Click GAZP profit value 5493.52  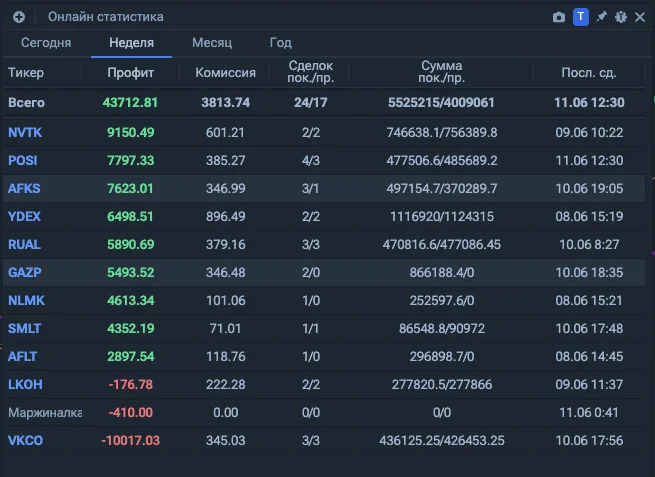click(x=130, y=273)
